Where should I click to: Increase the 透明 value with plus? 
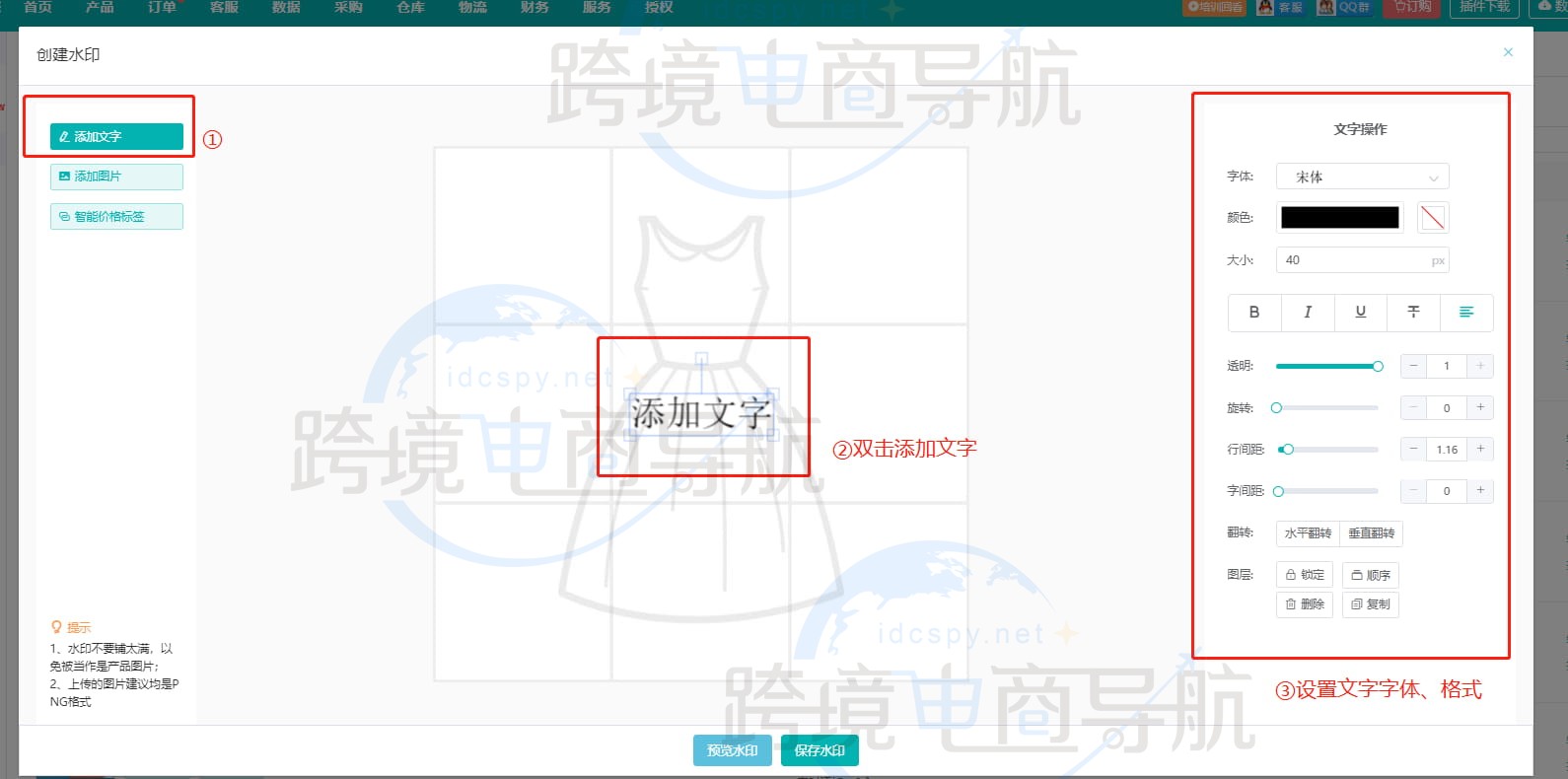[1480, 366]
